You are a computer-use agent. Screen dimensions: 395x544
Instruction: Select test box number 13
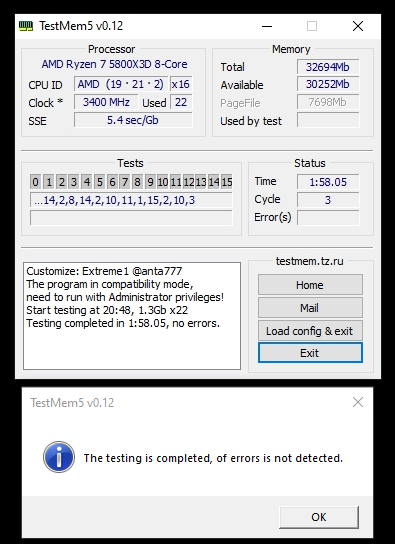point(201,182)
